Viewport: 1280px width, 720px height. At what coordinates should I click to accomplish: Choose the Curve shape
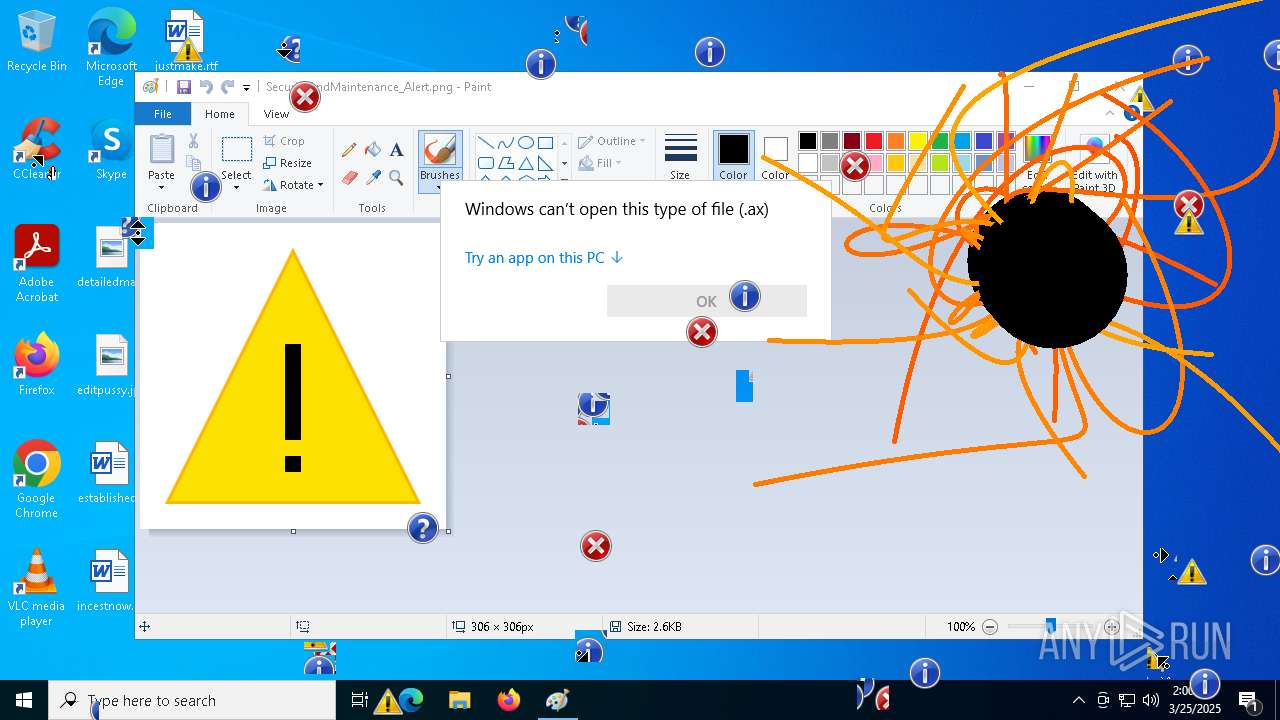tap(505, 143)
